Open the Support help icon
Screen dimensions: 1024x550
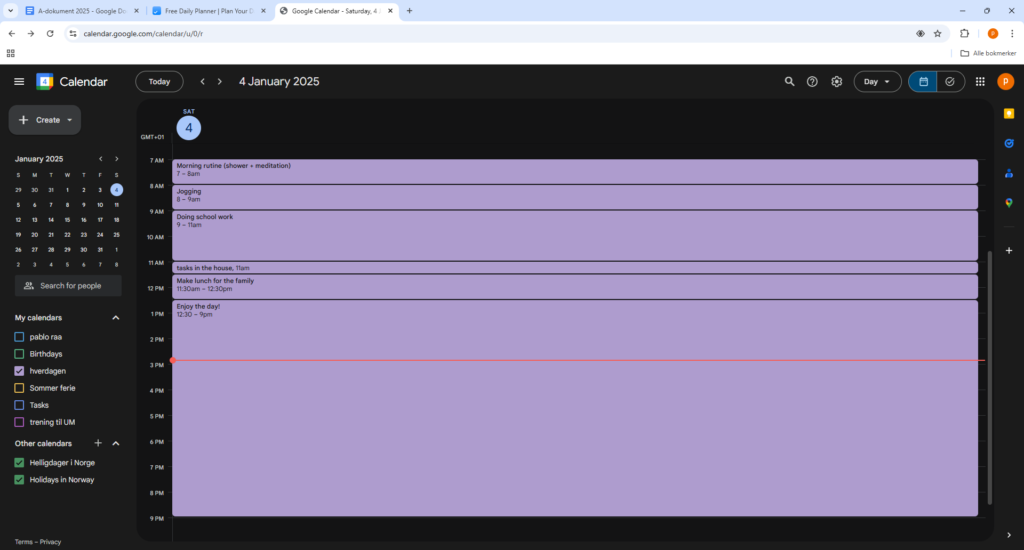click(x=812, y=82)
